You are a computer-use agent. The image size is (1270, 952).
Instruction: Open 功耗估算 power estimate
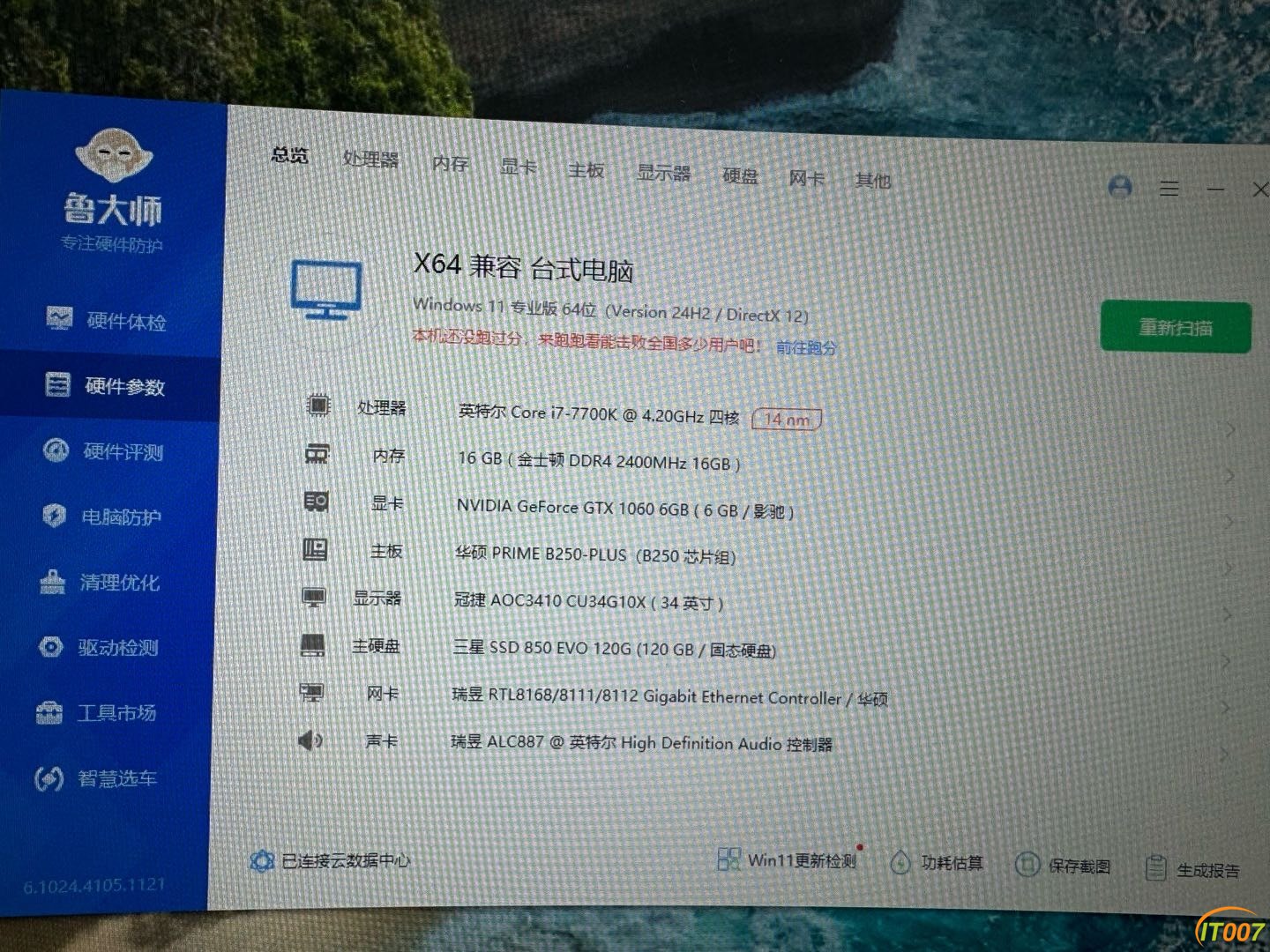tap(937, 863)
